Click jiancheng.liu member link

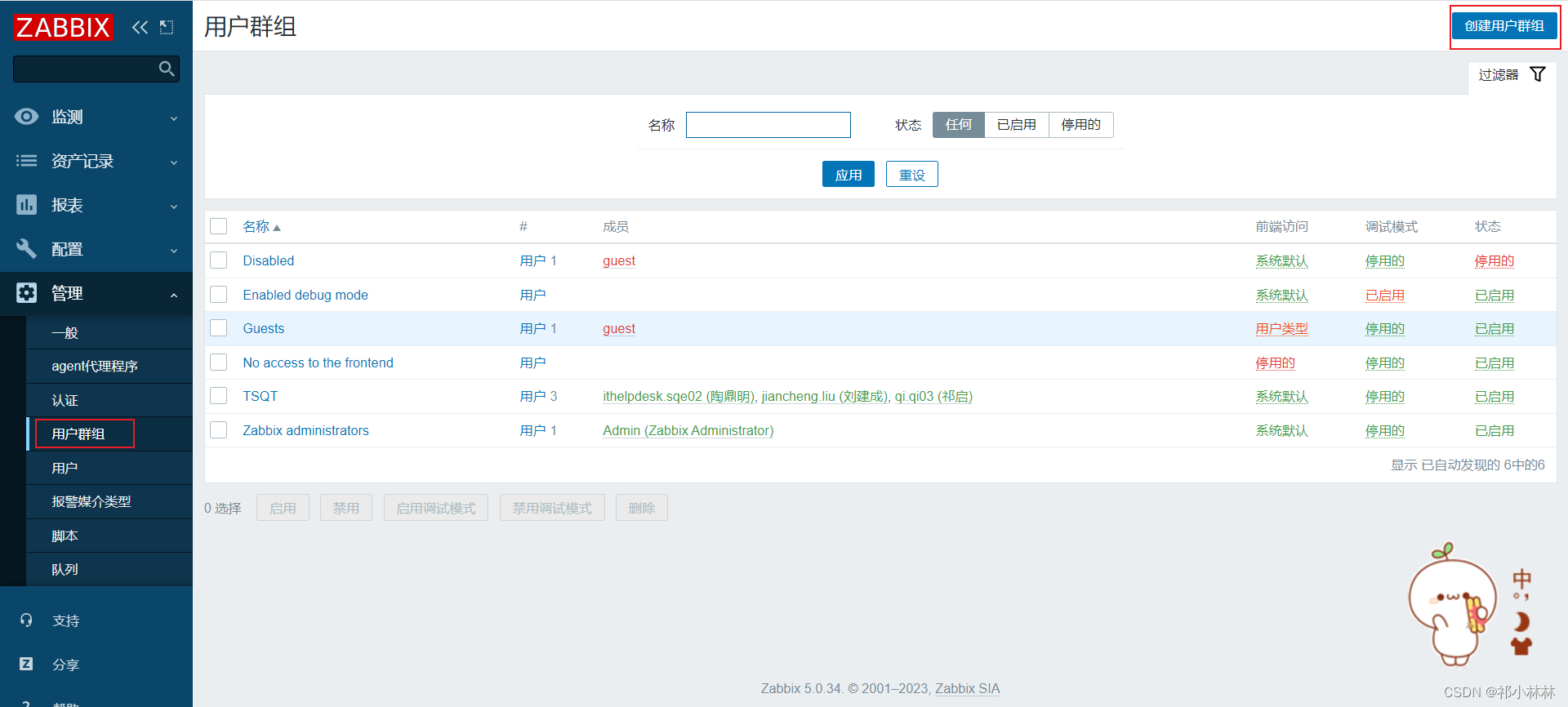click(x=824, y=396)
